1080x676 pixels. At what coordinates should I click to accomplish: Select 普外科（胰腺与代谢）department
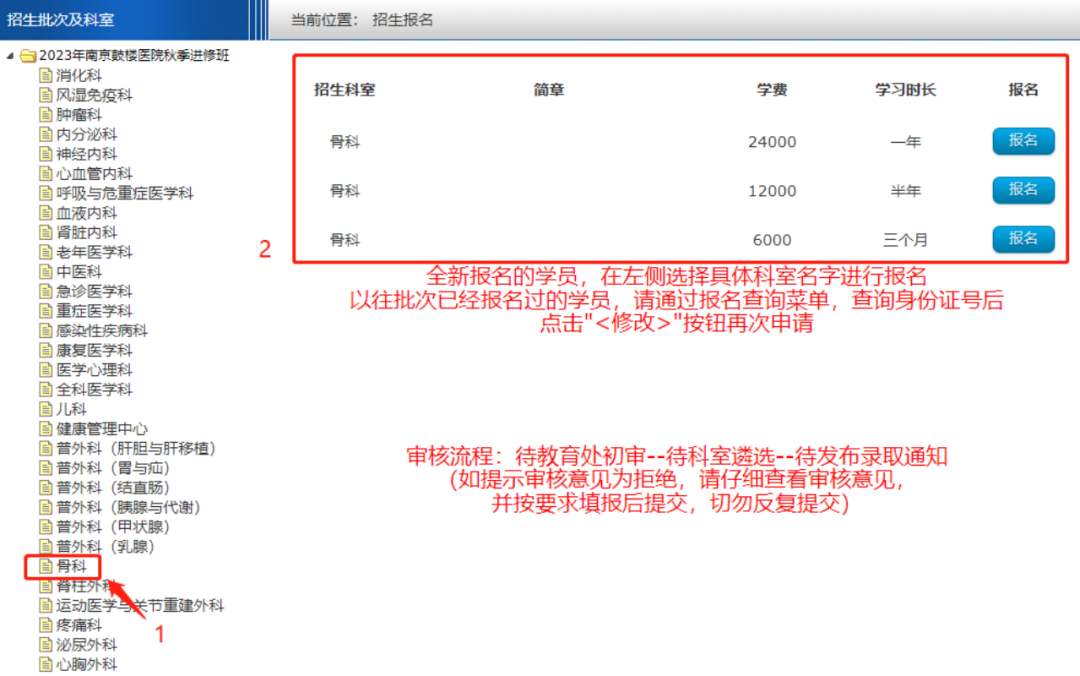coord(128,507)
